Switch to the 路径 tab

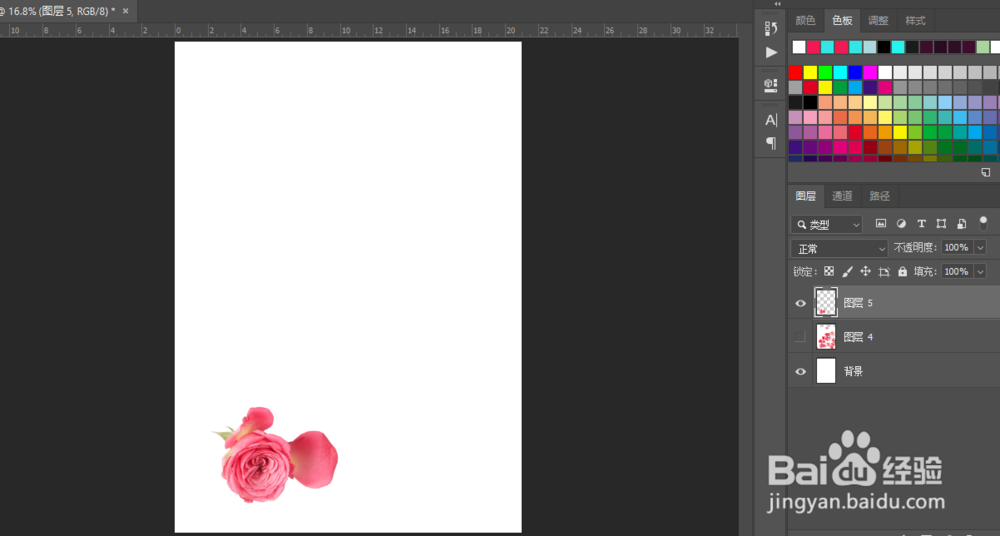coord(879,196)
